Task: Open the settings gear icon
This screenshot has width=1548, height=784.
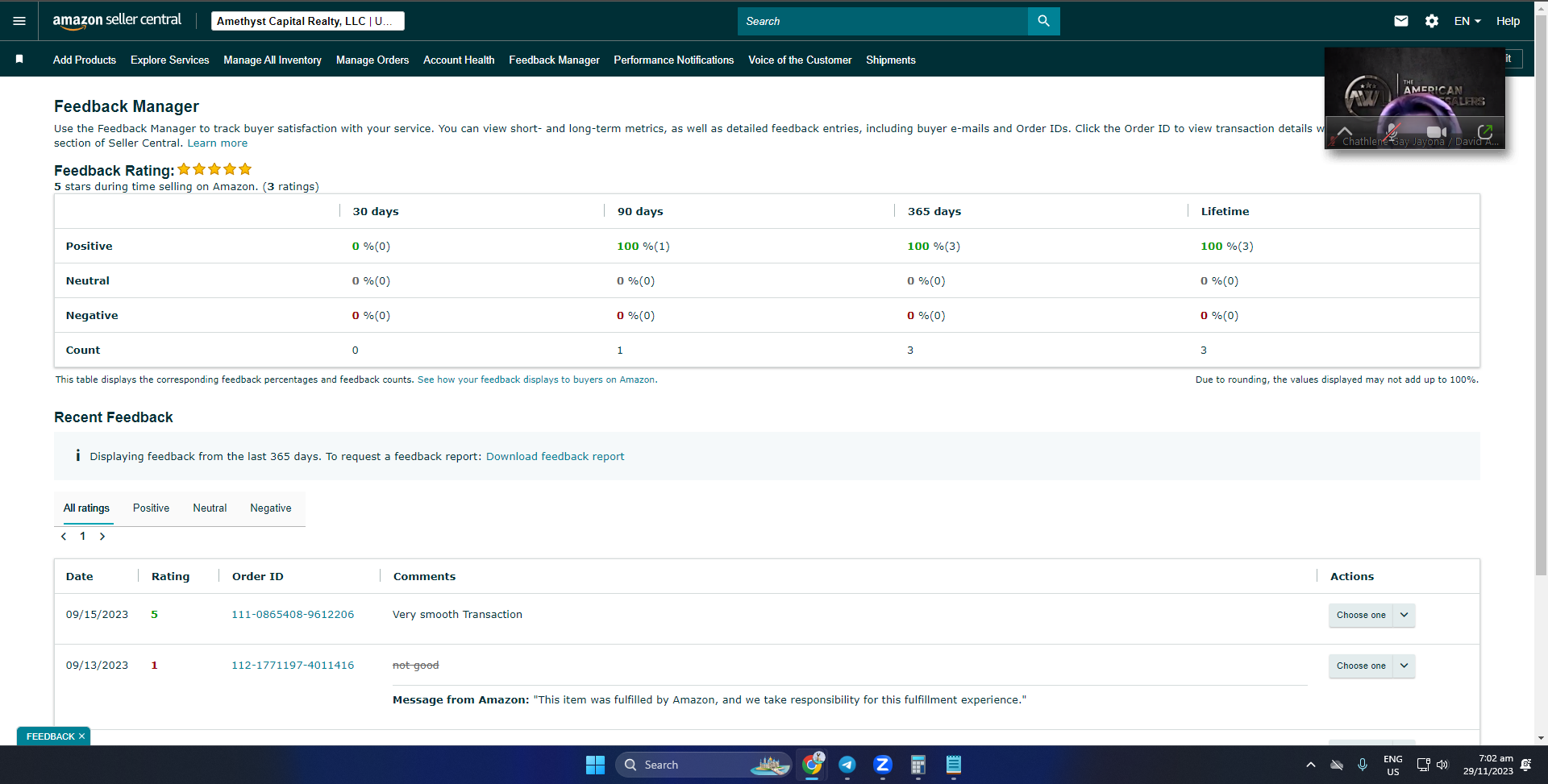Action: [1432, 21]
